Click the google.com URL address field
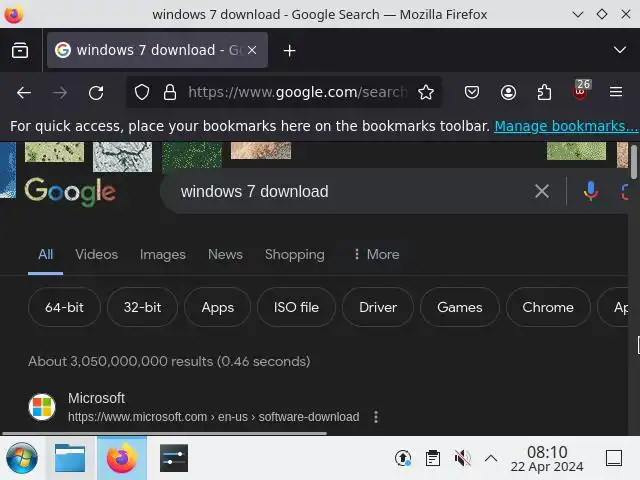The width and height of the screenshot is (640, 480). point(298,92)
